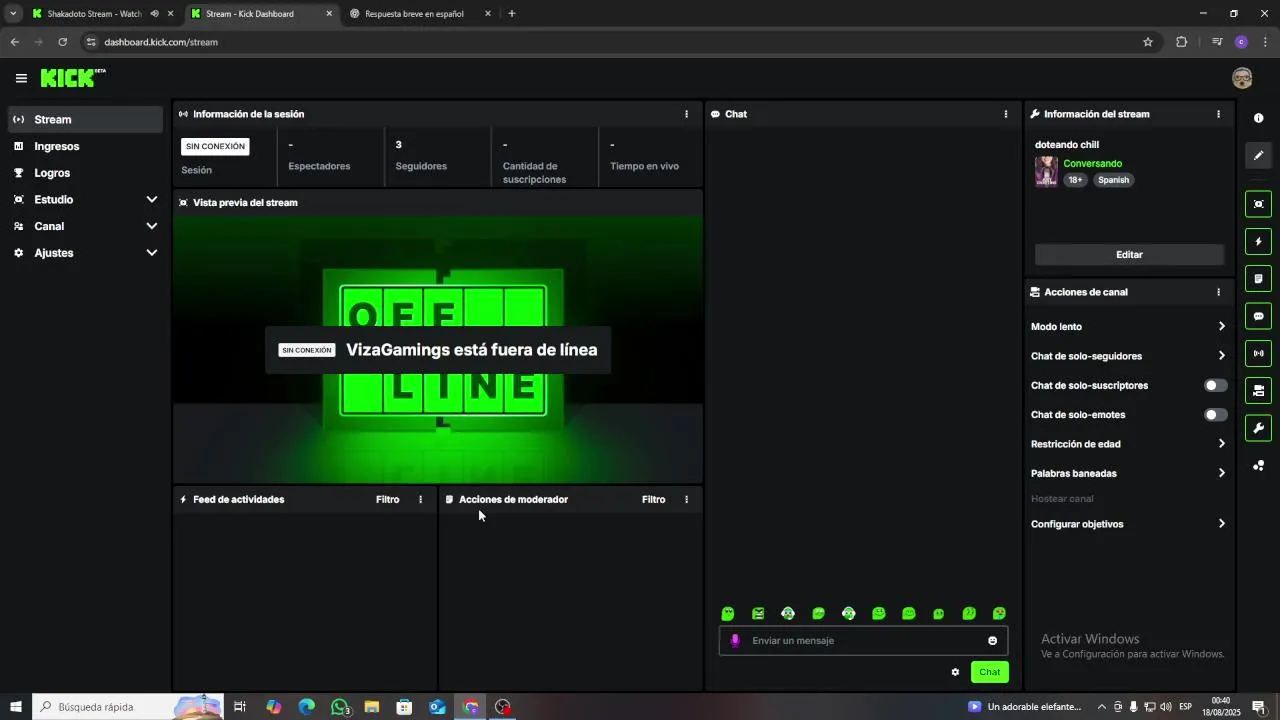1280x720 pixels.
Task: Click the info icon in right sidebar
Action: 1258,118
